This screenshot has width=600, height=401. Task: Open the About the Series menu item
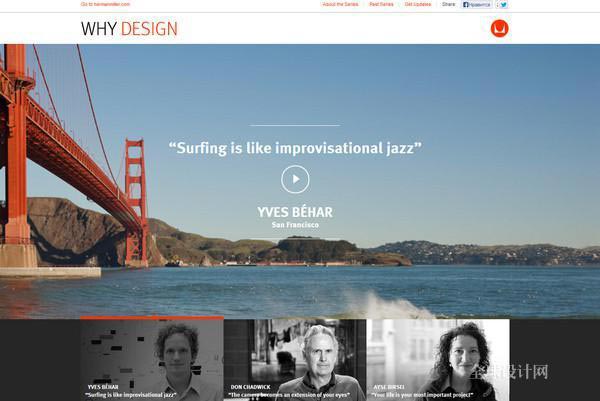pos(340,4)
